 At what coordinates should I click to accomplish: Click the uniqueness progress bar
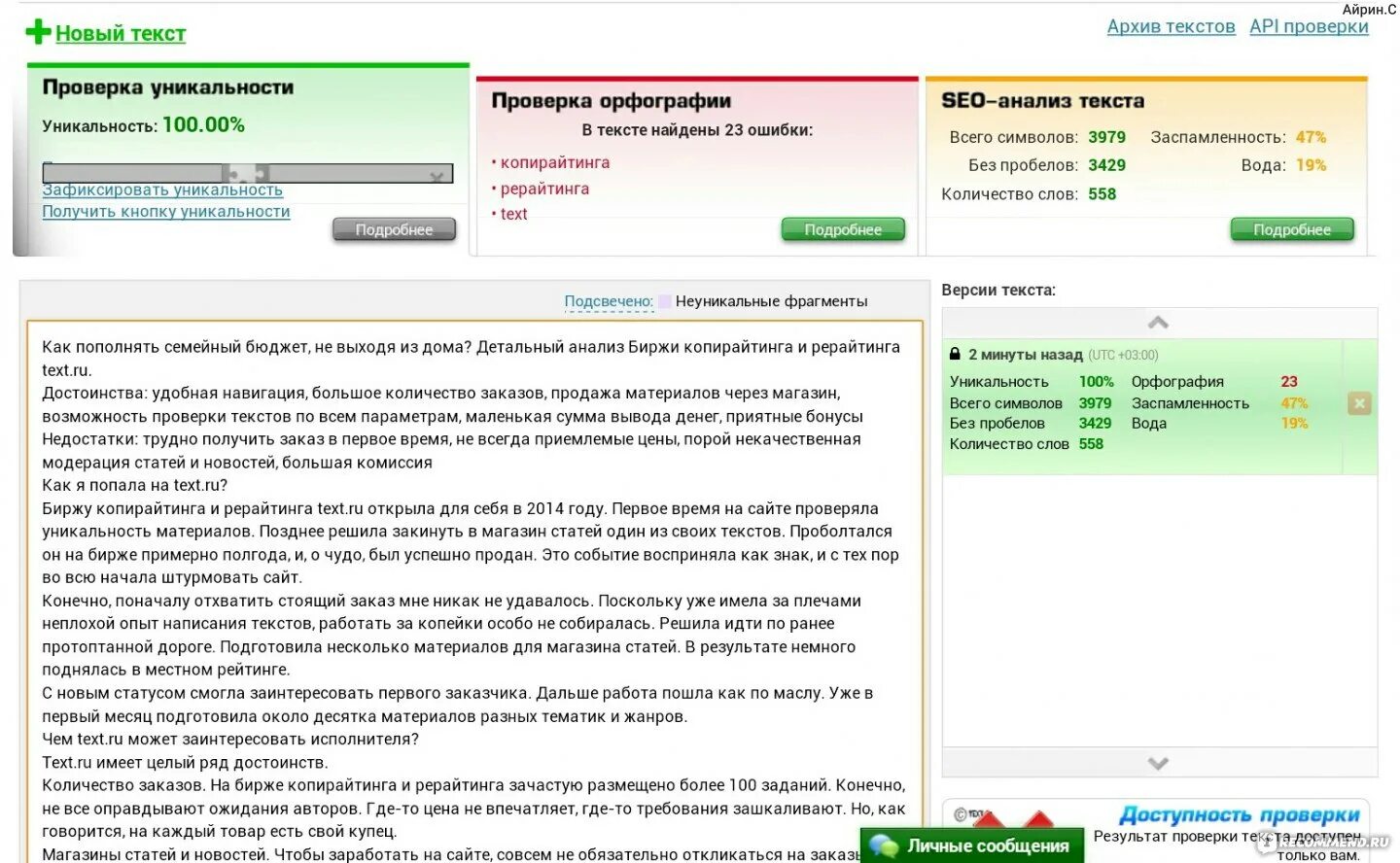(x=248, y=173)
